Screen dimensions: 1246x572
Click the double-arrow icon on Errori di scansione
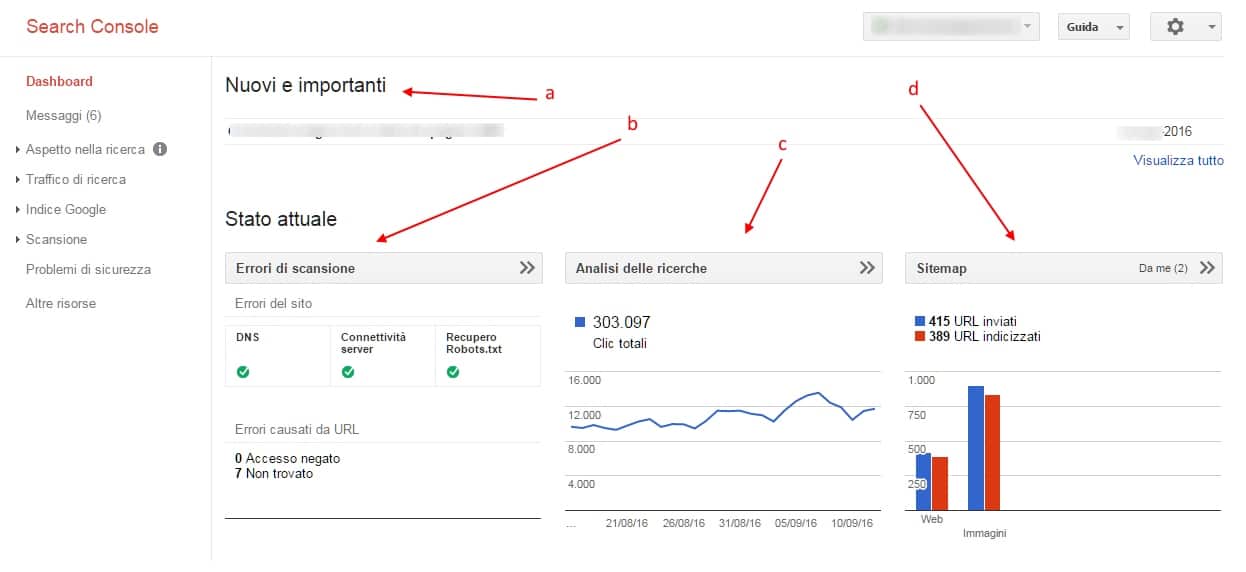point(527,268)
